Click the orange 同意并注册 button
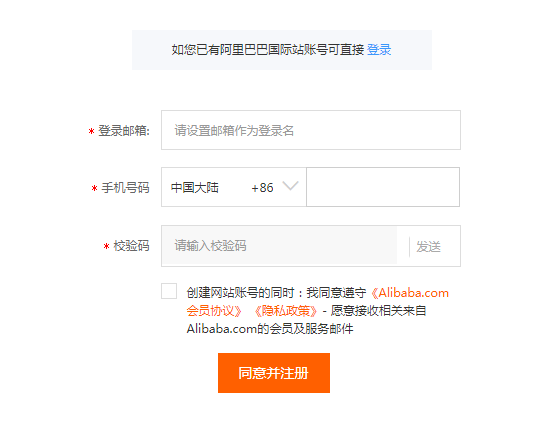 point(274,373)
